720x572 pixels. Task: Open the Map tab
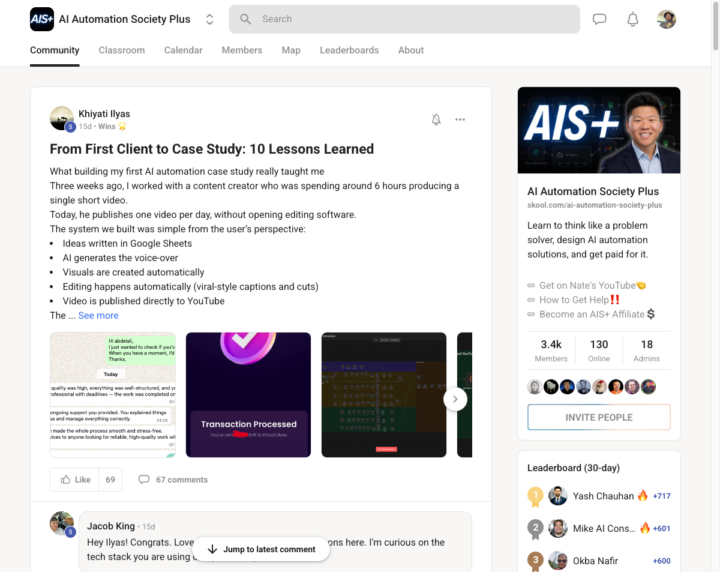click(x=291, y=50)
